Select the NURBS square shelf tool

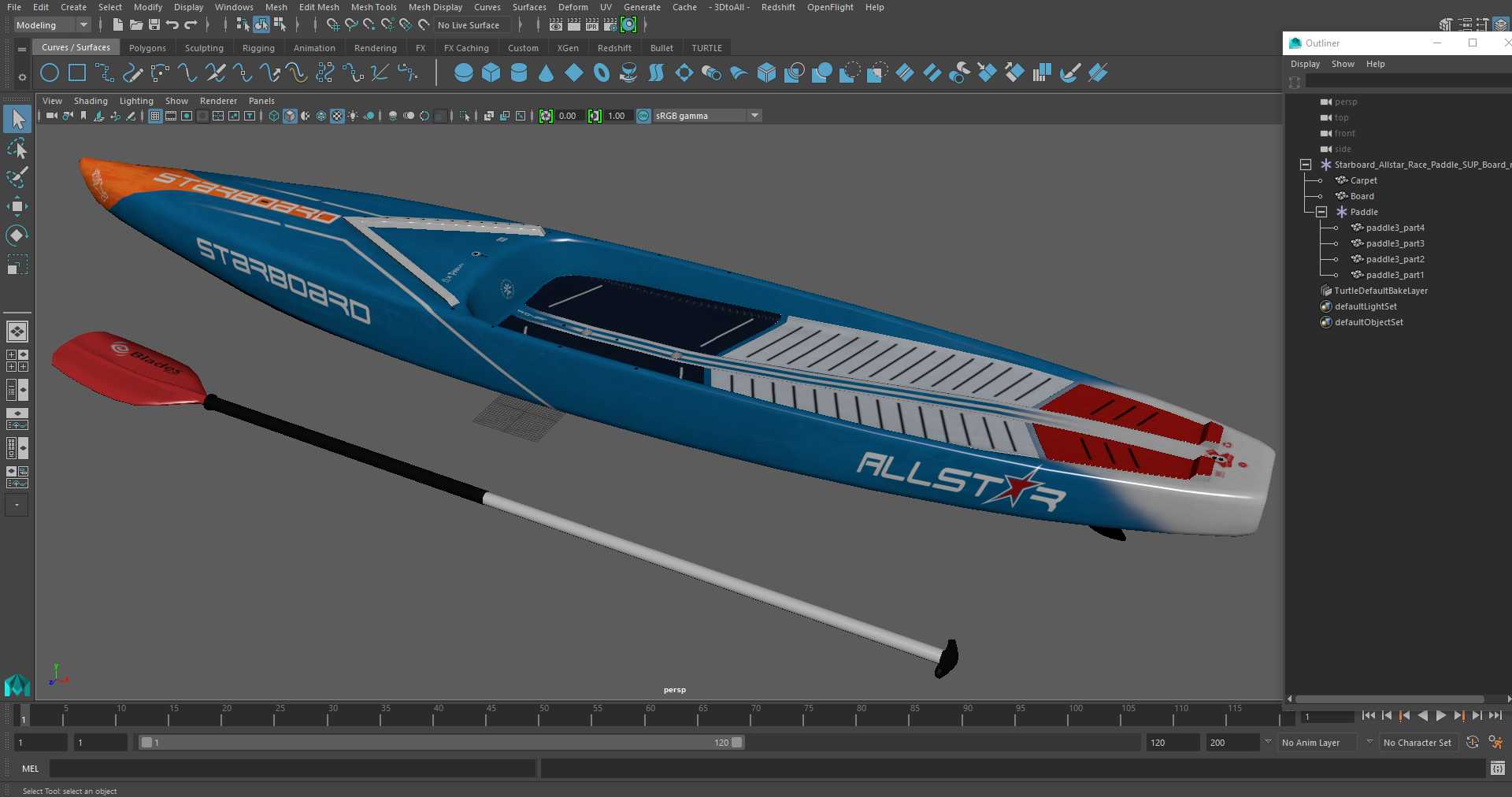(x=77, y=73)
